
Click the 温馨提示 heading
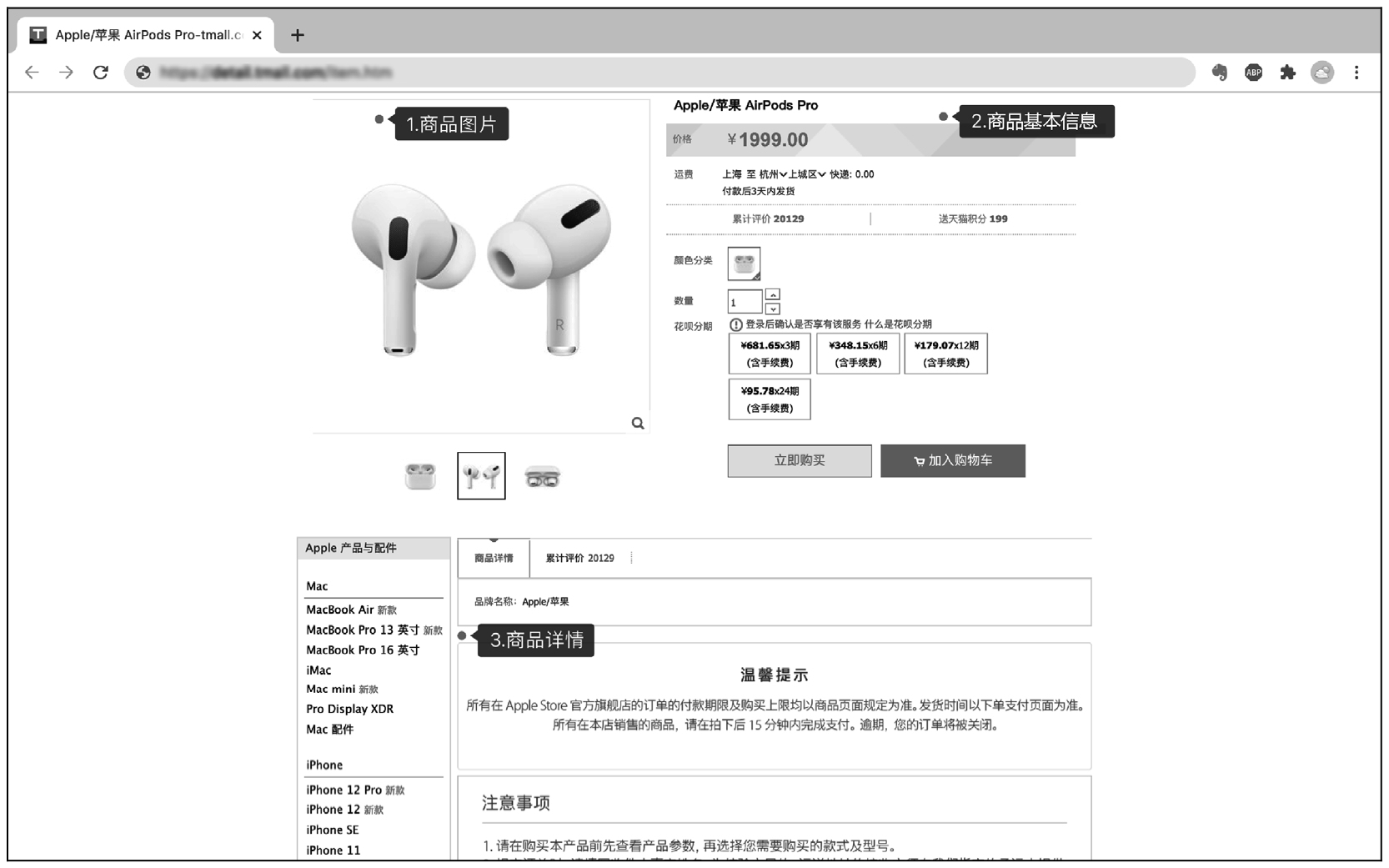point(774,675)
